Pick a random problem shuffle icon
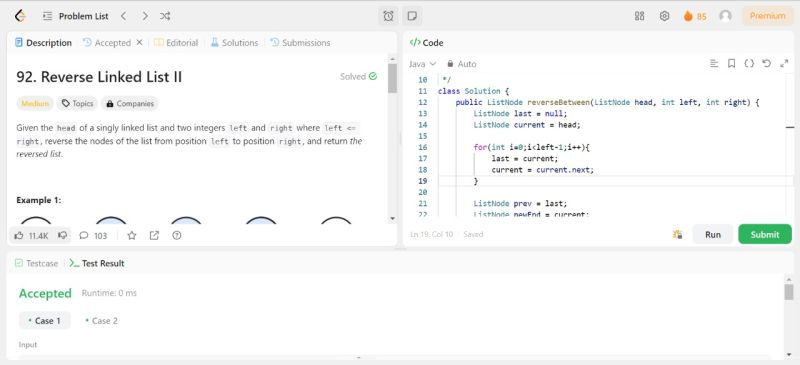800x365 pixels. 165,16
